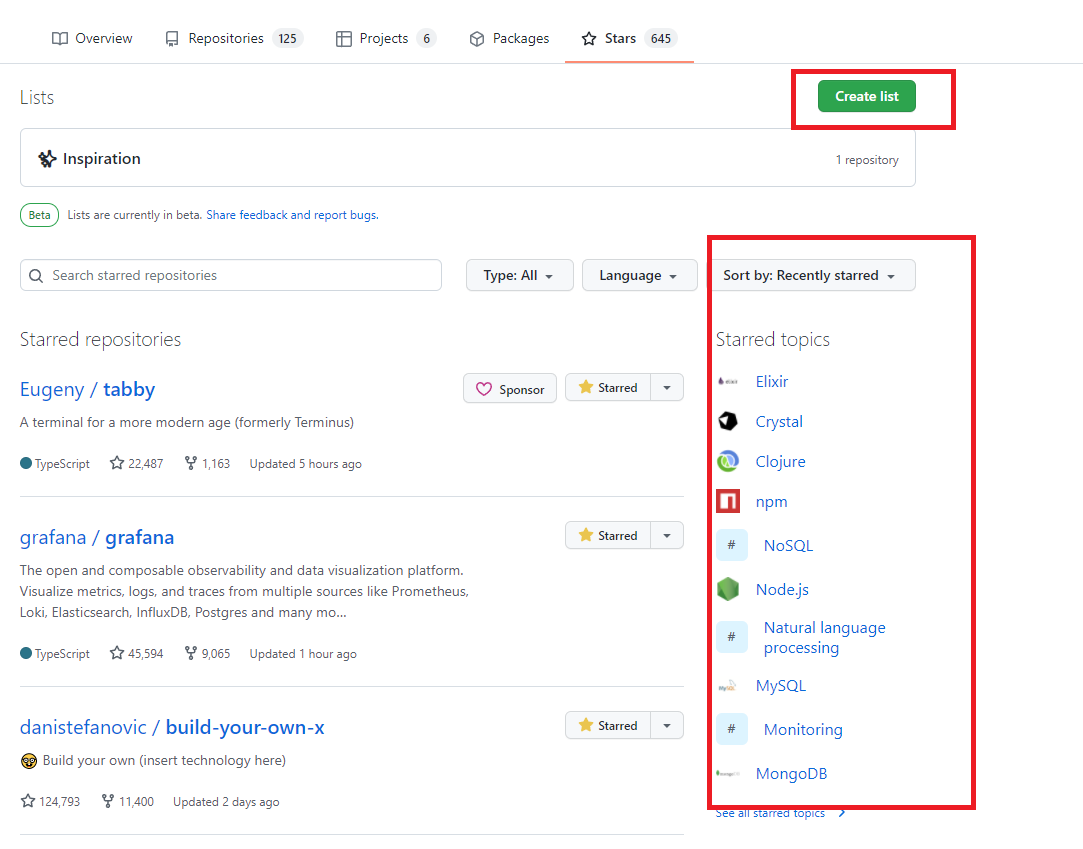This screenshot has height=849, width=1083.
Task: Open the Projects tab
Action: coord(385,39)
